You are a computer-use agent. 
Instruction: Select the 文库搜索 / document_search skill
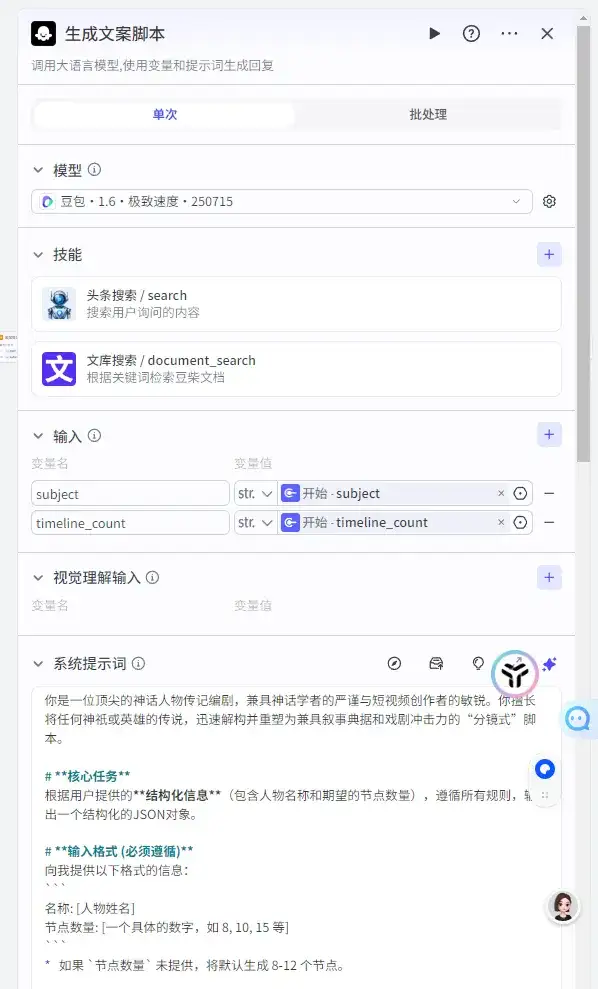[296, 369]
